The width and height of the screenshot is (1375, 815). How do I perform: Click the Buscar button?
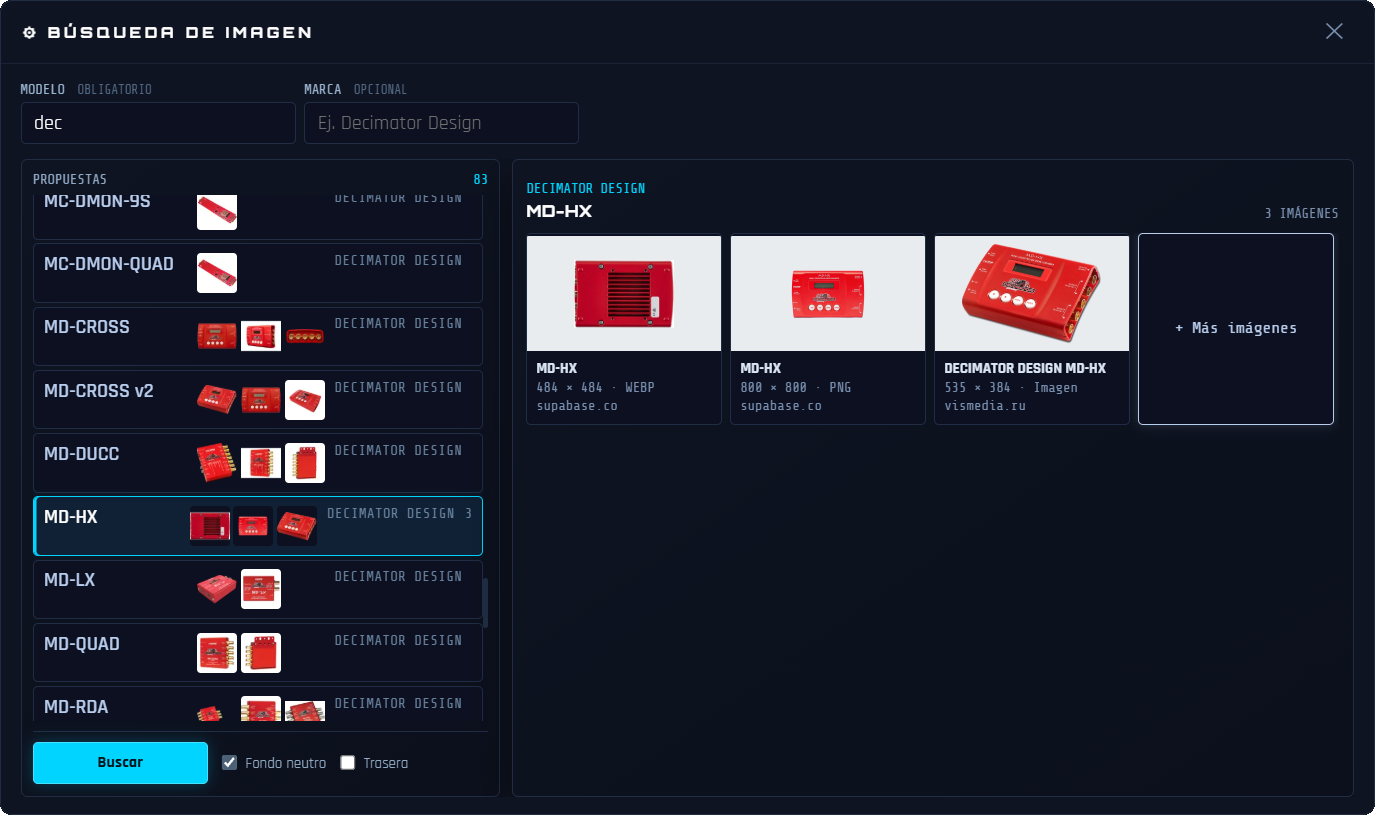click(x=120, y=762)
